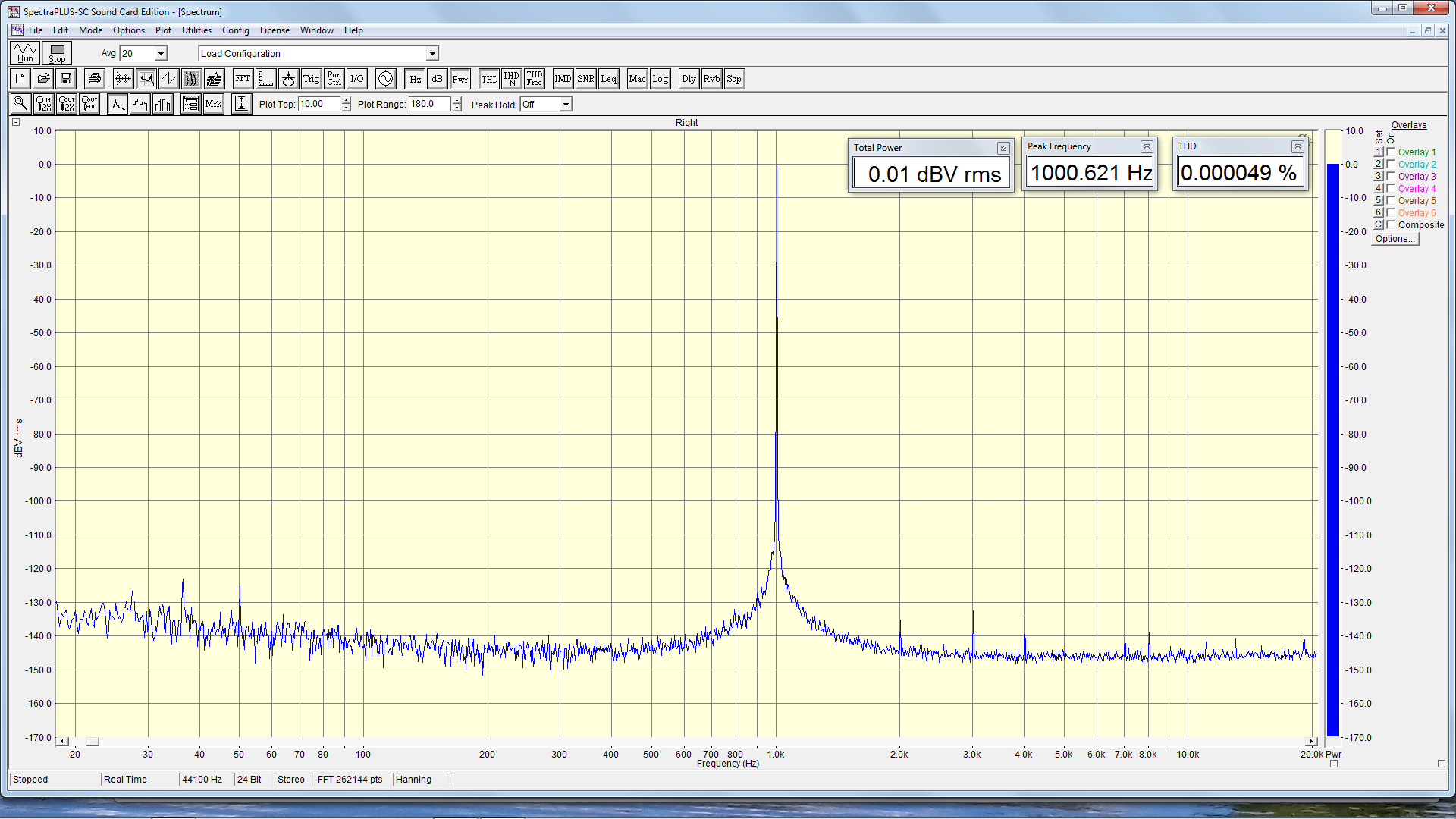Click the Mrk markers icon
Image resolution: width=1456 pixels, height=819 pixels.
click(x=214, y=104)
